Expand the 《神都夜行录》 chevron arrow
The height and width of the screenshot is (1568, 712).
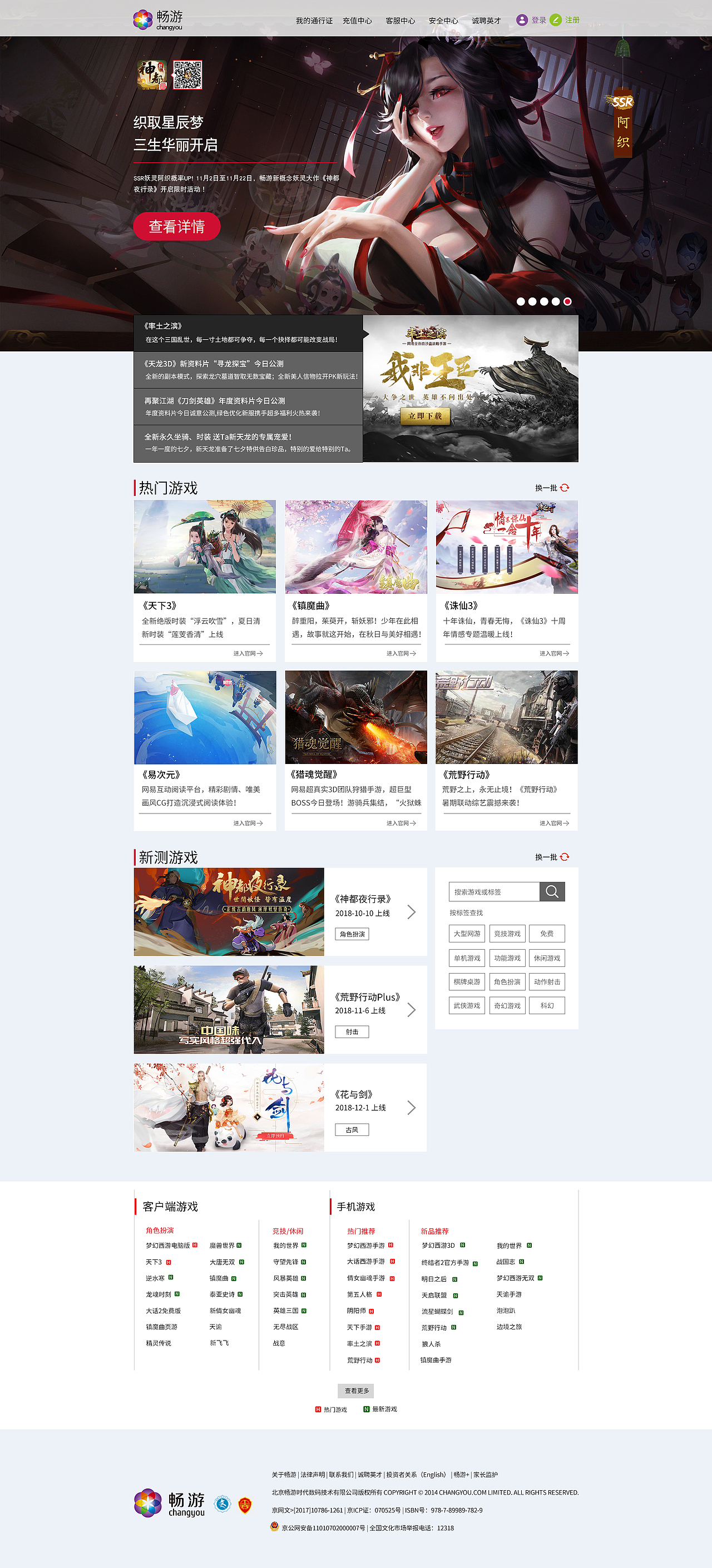(x=412, y=912)
